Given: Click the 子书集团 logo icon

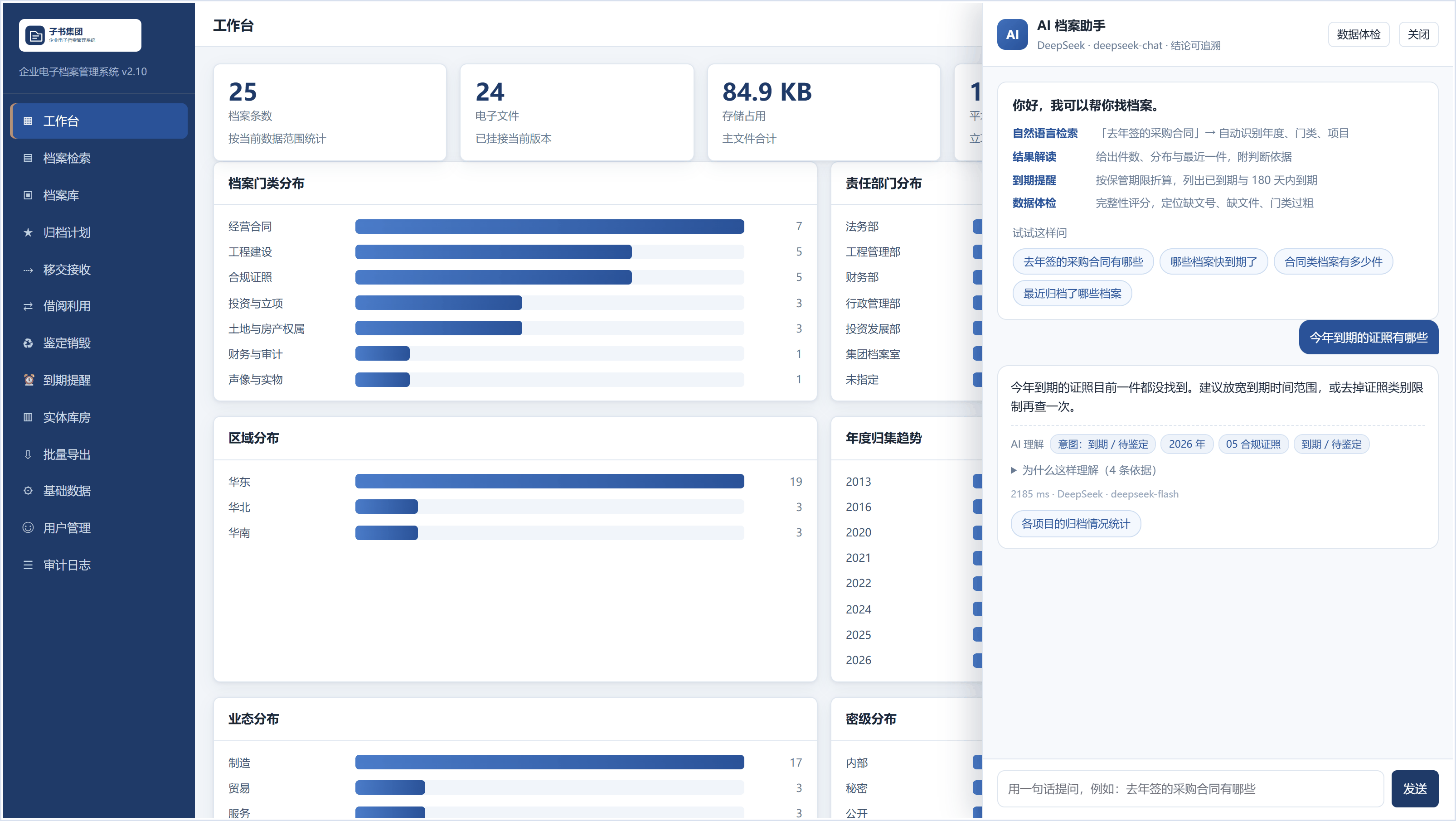Looking at the screenshot, I should (x=35, y=35).
